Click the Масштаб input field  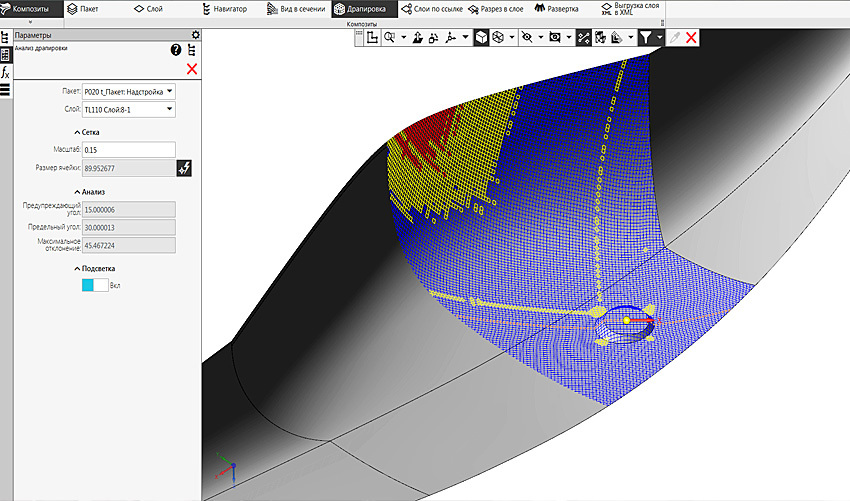pos(128,149)
